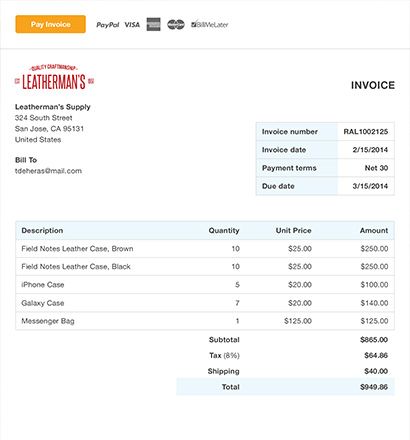
Task: Select the Leatherman's Supply company name
Action: click(x=53, y=107)
